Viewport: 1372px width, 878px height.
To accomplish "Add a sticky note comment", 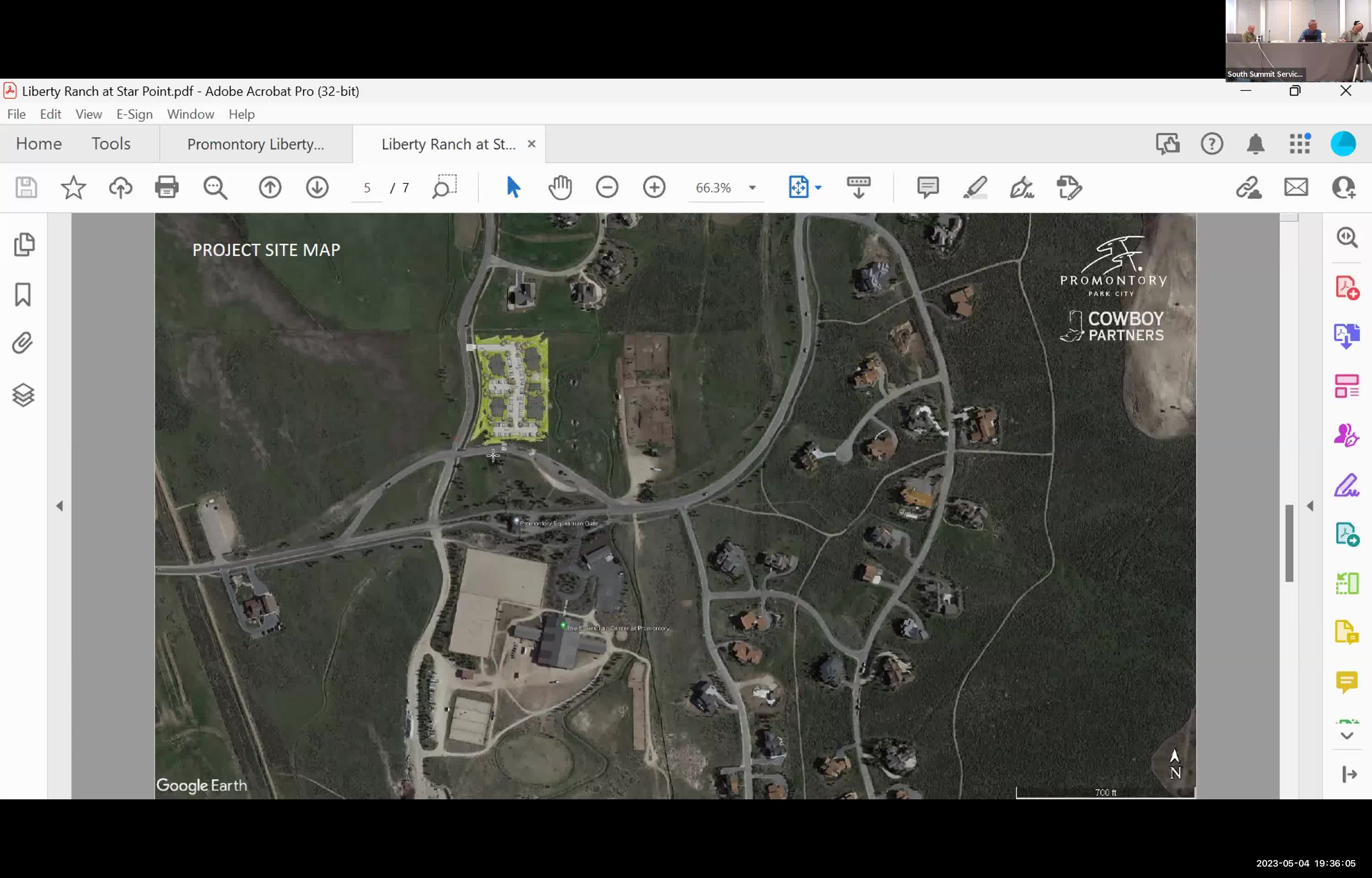I will [x=927, y=187].
